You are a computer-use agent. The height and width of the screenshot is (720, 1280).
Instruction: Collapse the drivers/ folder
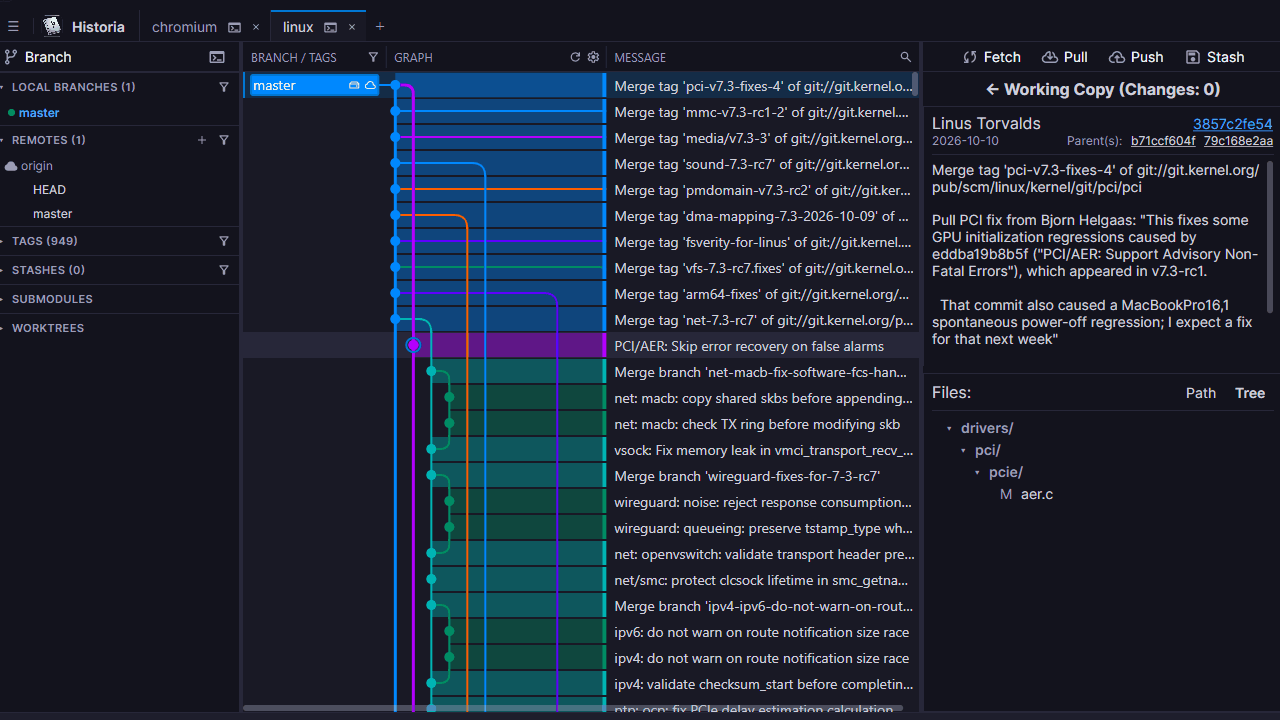pyautogui.click(x=950, y=428)
